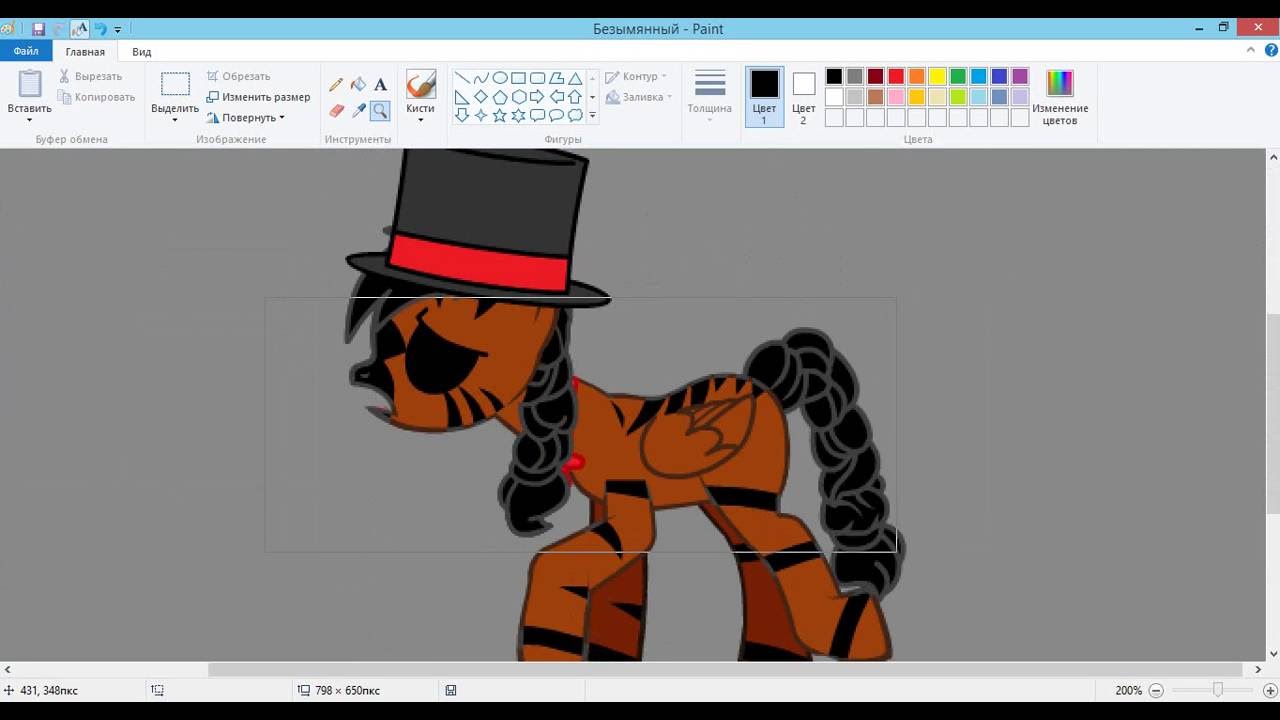The width and height of the screenshot is (1280, 720).
Task: Open the Контур outline dropdown
Action: 636,76
